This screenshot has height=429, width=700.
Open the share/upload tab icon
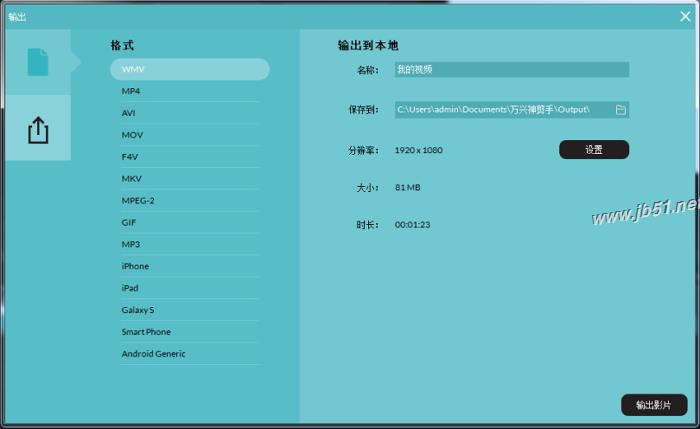click(x=38, y=130)
